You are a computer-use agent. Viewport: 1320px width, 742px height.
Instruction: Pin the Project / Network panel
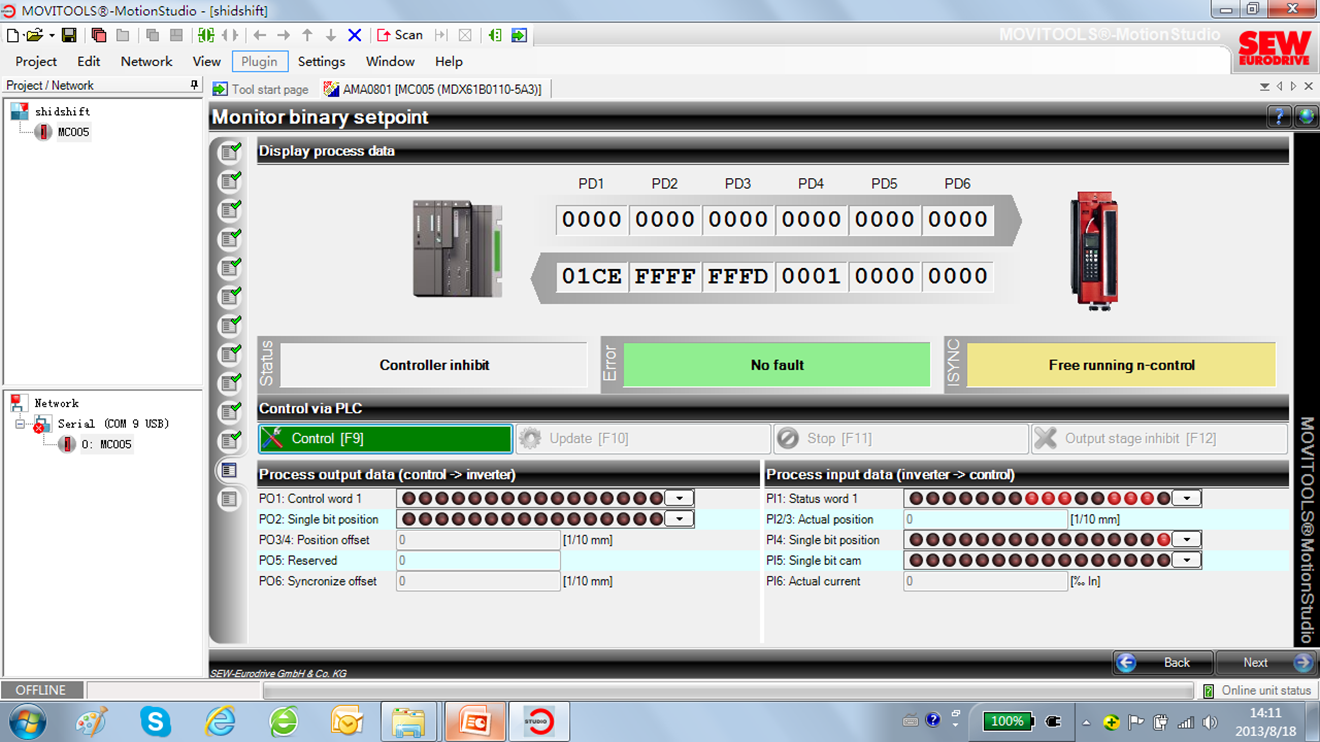(194, 85)
